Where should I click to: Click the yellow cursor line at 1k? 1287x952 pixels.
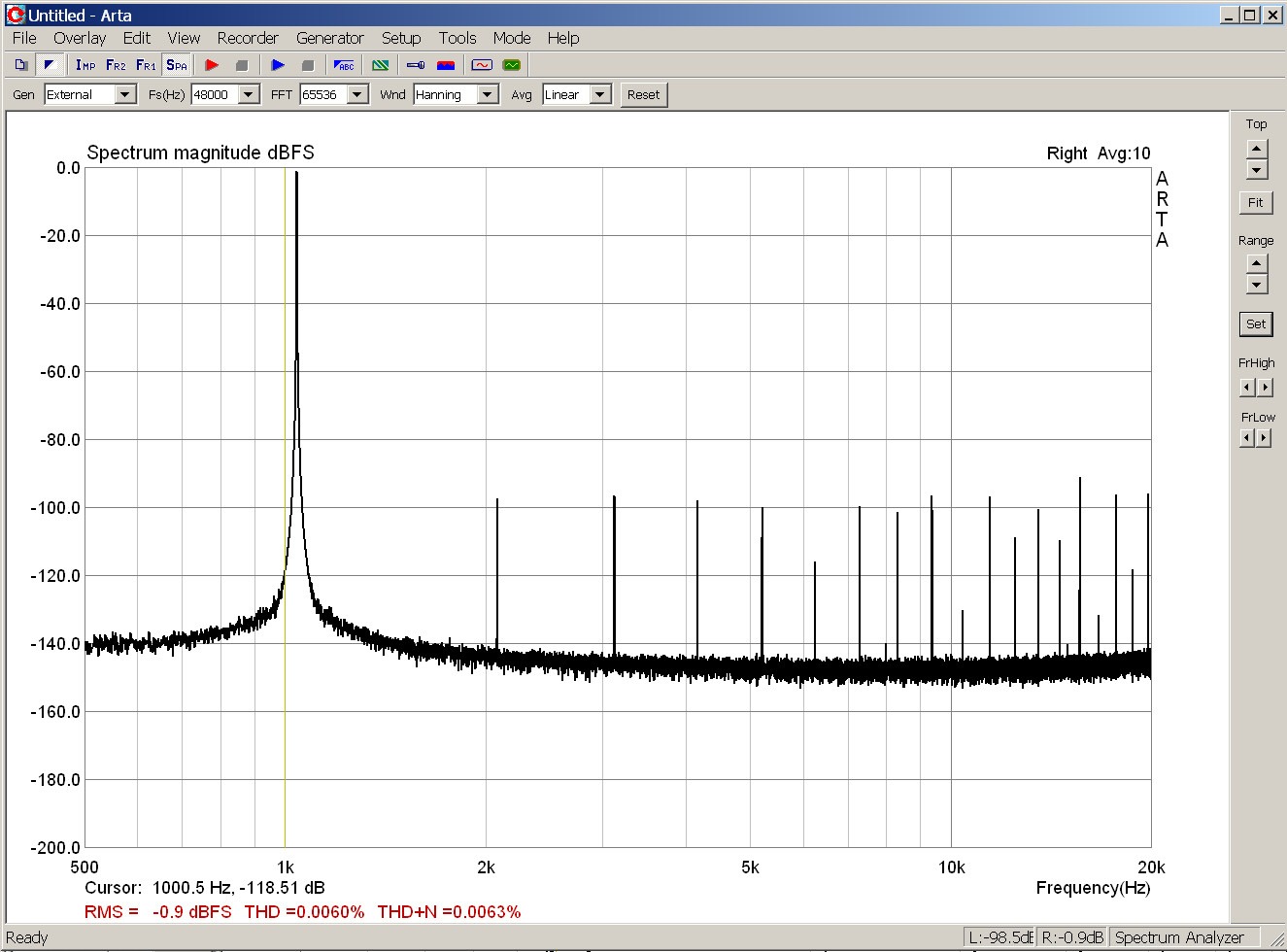pyautogui.click(x=285, y=507)
